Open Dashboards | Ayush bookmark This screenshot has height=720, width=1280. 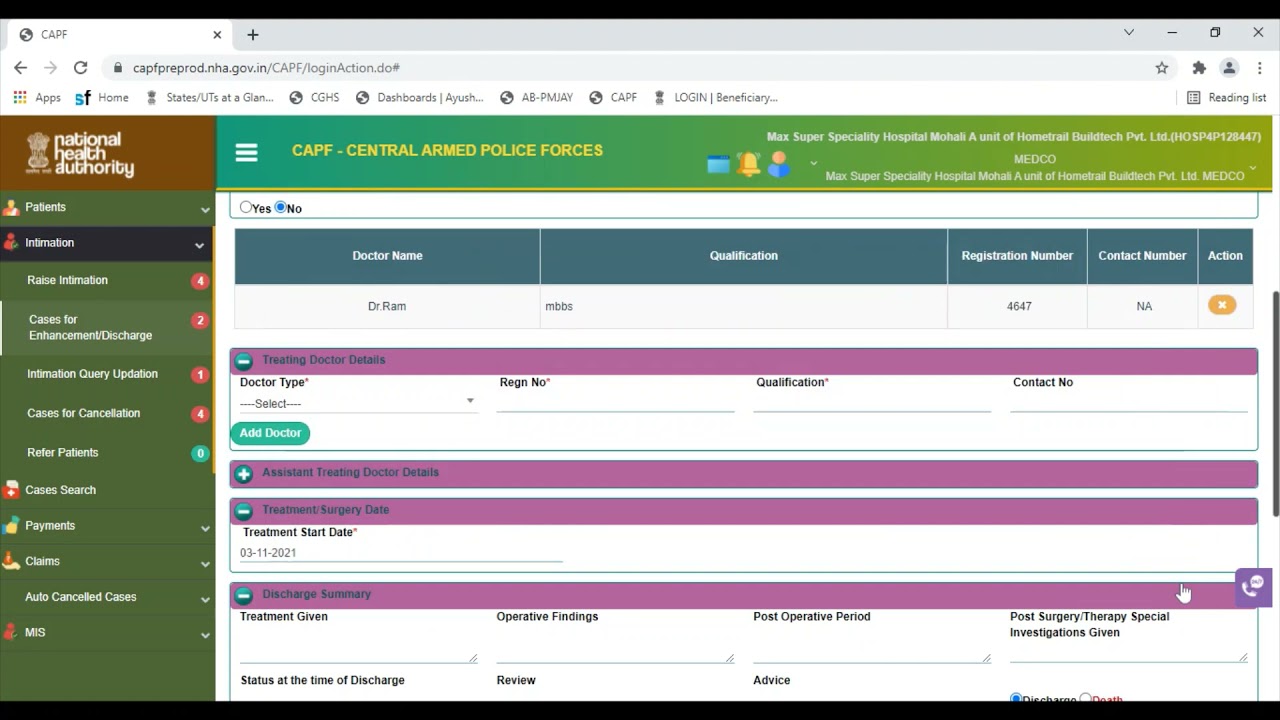click(419, 97)
